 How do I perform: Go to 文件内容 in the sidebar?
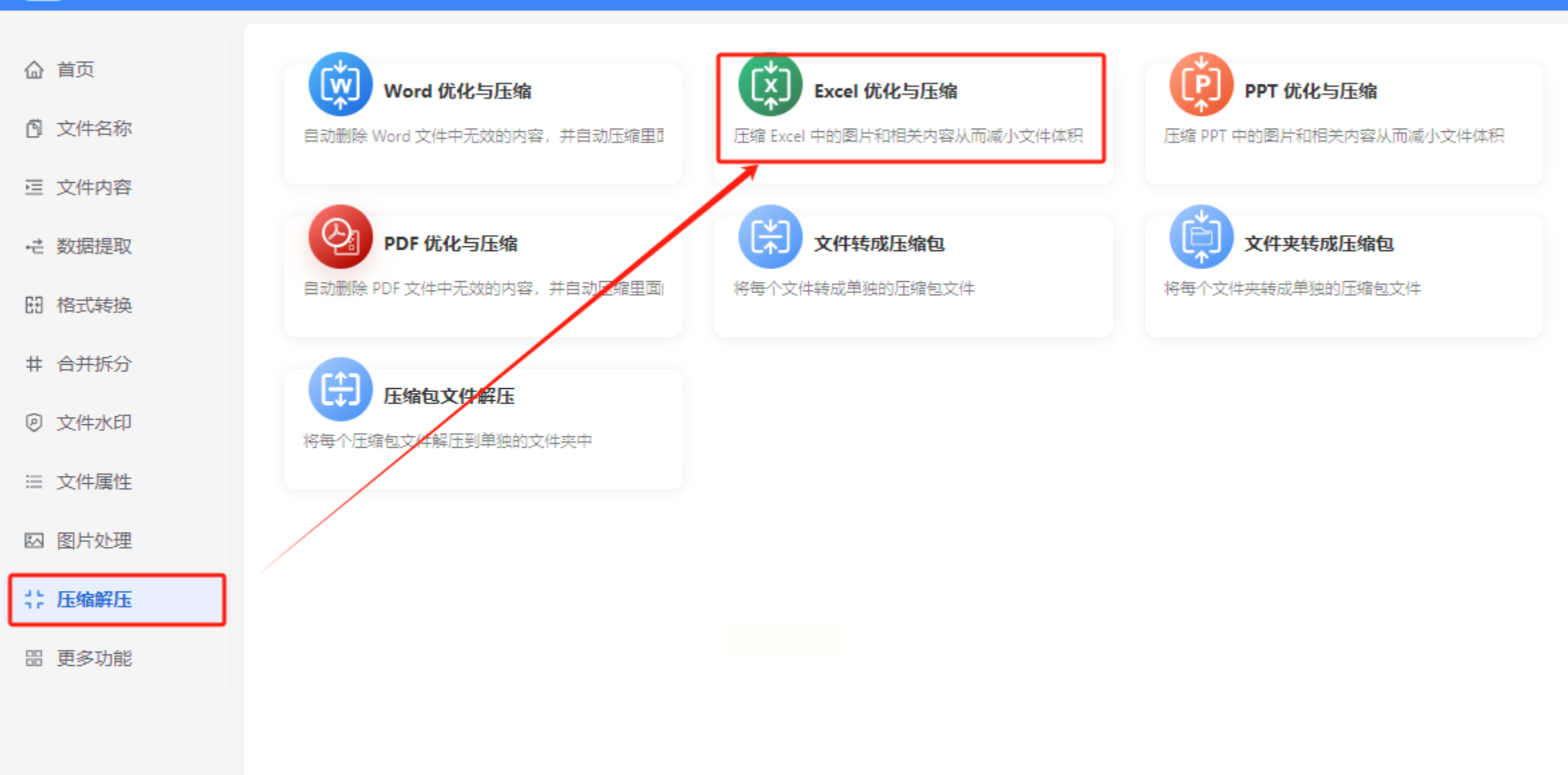coord(94,187)
